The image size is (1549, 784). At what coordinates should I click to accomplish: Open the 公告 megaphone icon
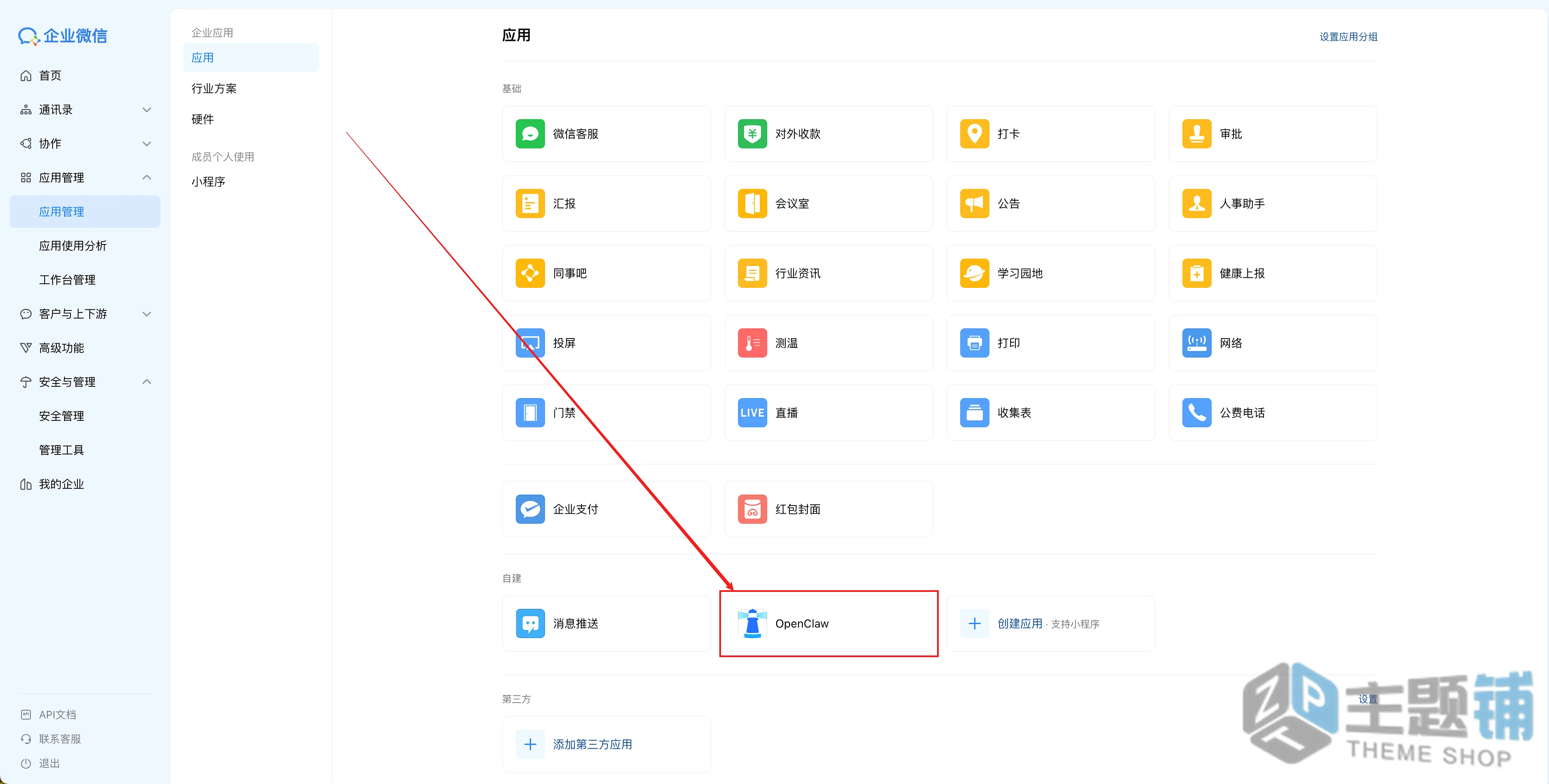pos(974,203)
